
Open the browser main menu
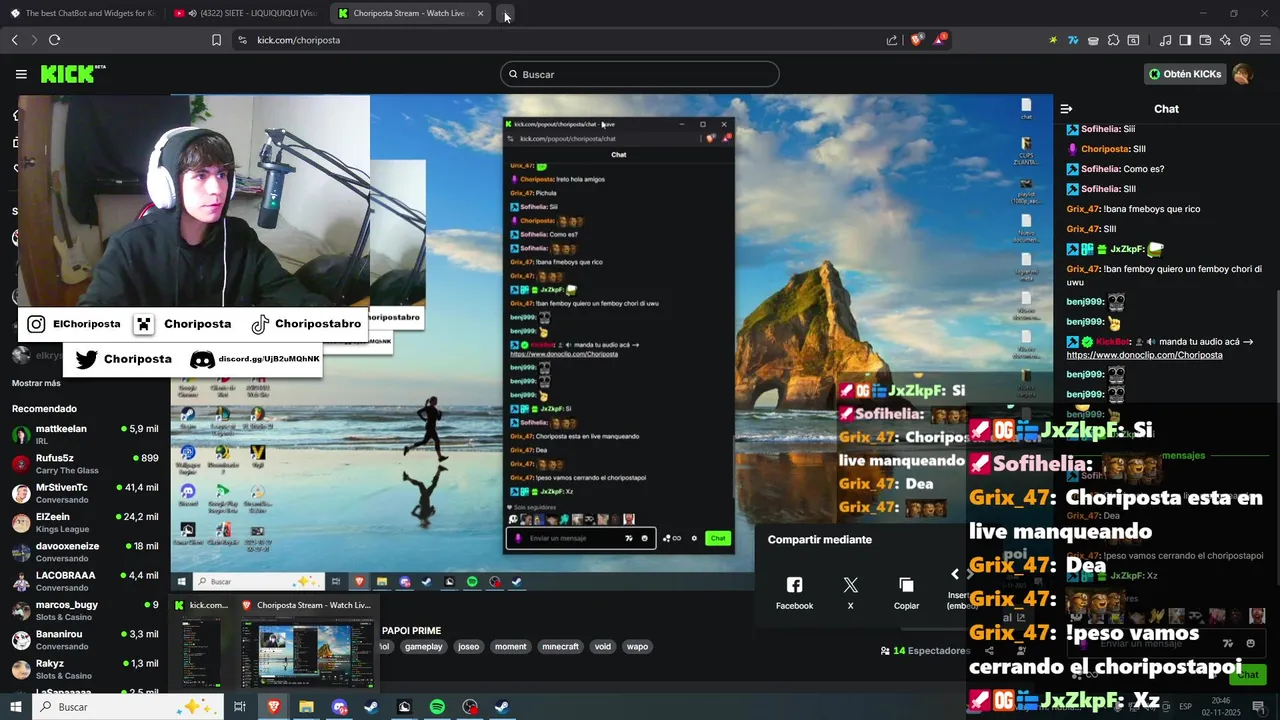pyautogui.click(x=1265, y=40)
